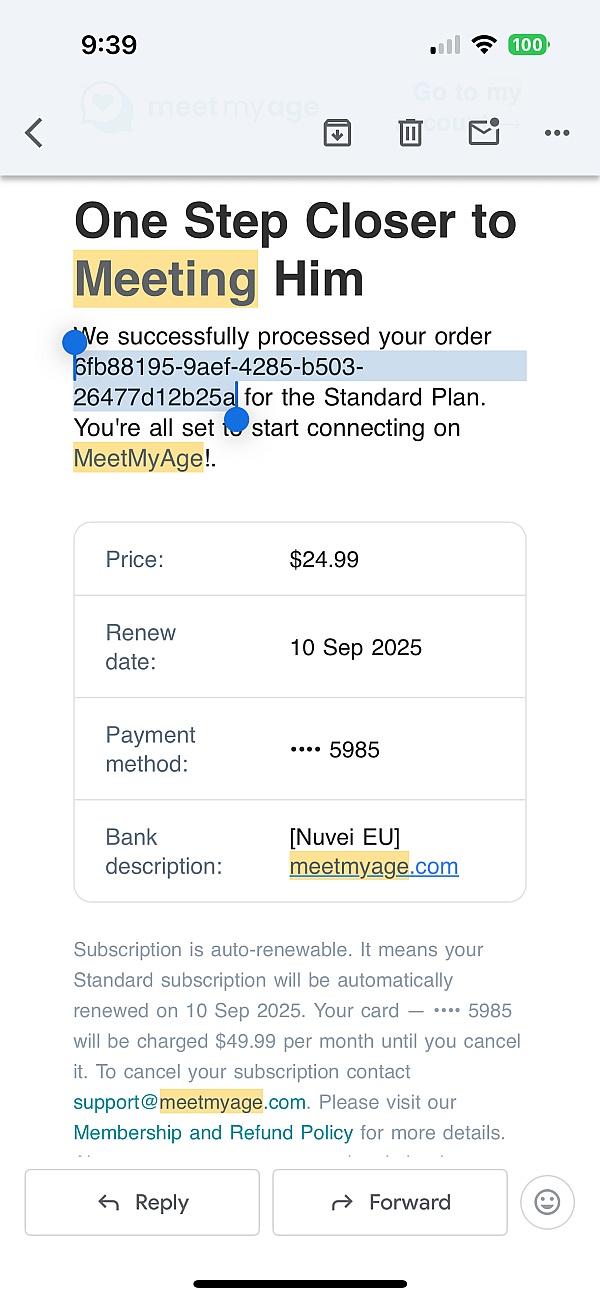Image resolution: width=600 pixels, height=1300 pixels.
Task: Open the meetmyage.com bank description link
Action: (x=373, y=866)
